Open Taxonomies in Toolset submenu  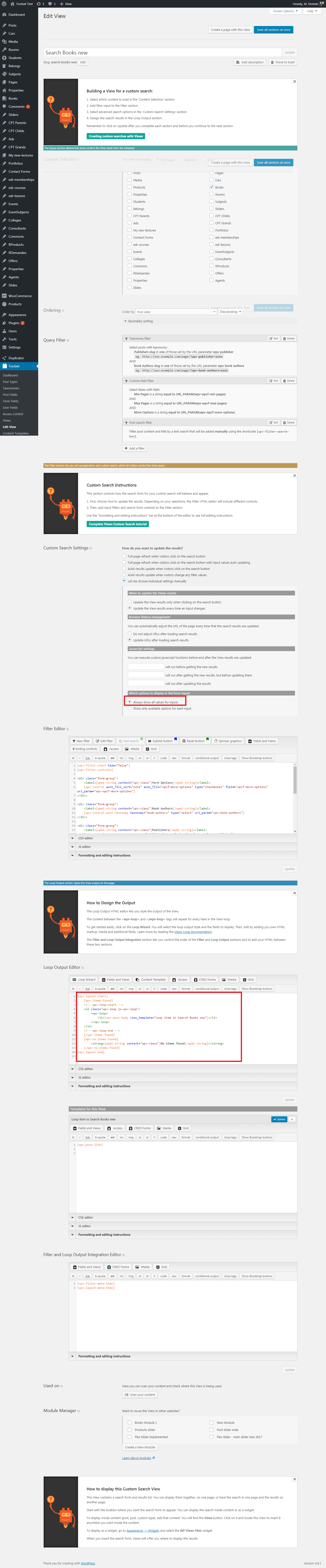tap(11, 388)
